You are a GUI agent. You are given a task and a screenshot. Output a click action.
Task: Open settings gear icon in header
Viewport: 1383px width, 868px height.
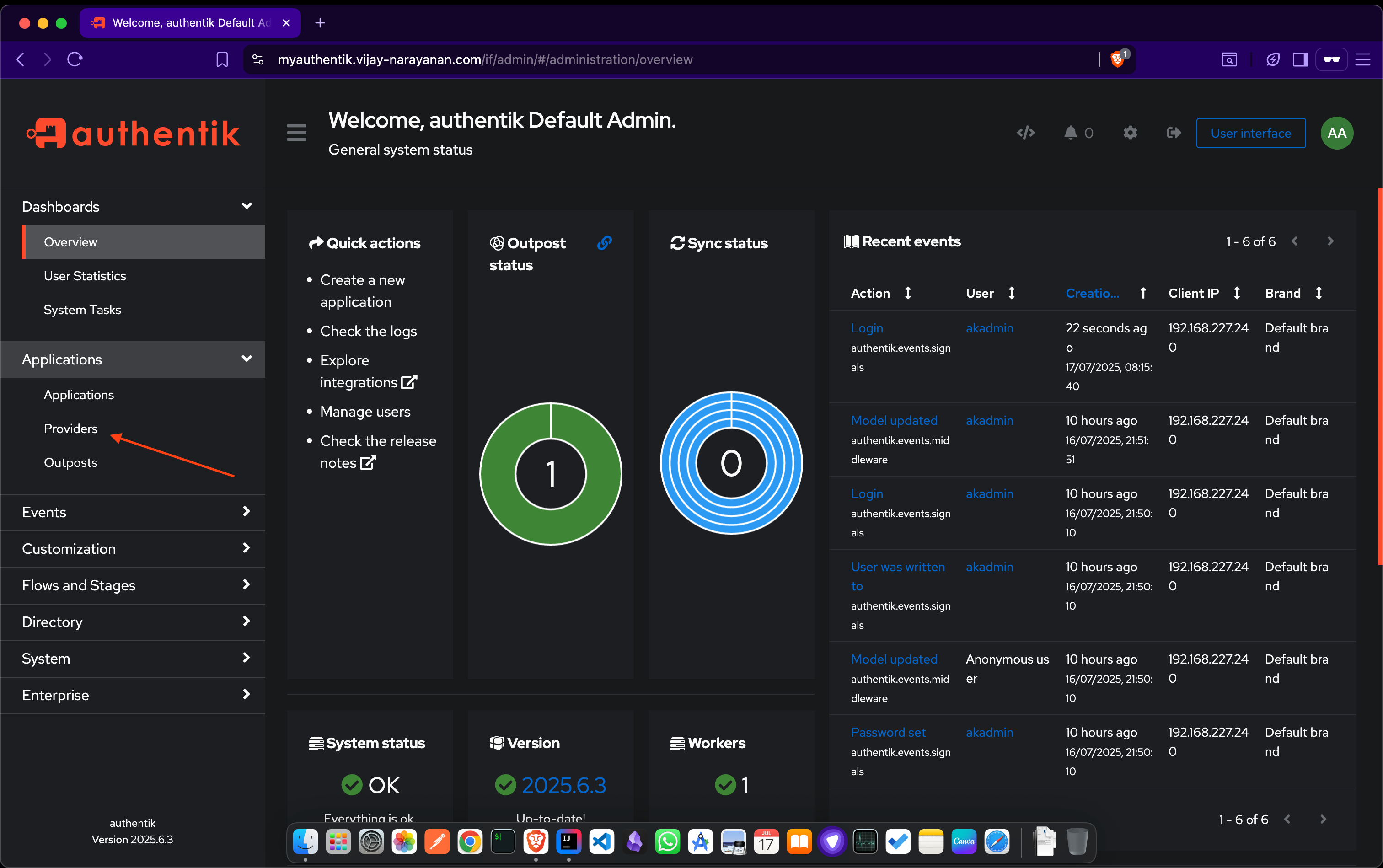[x=1130, y=133]
